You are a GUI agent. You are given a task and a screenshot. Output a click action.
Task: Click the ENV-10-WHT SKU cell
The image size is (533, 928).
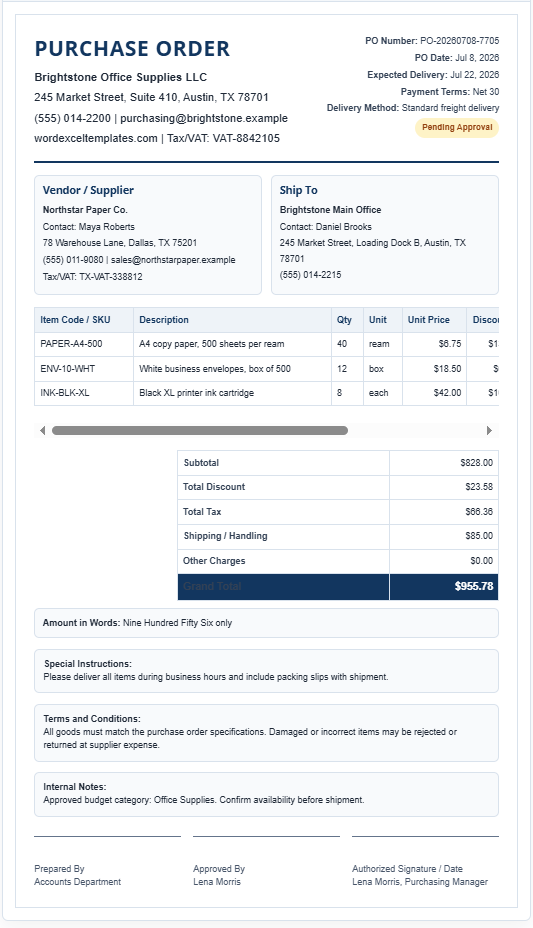click(x=83, y=369)
